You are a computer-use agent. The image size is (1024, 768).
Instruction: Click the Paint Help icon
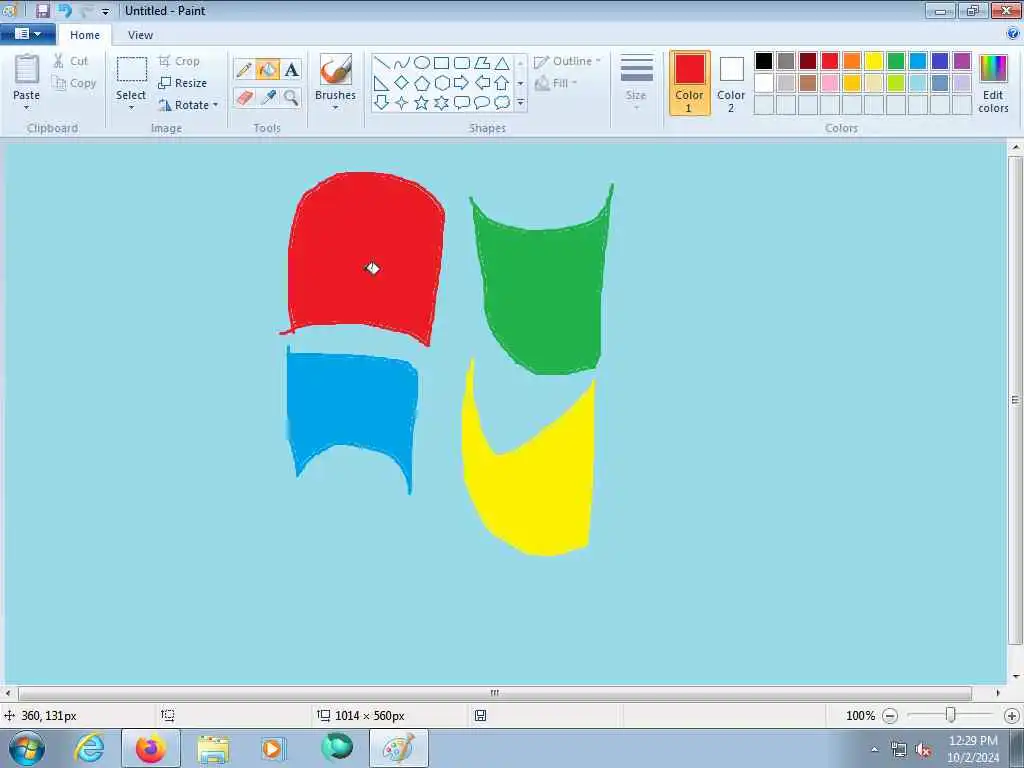(1013, 34)
